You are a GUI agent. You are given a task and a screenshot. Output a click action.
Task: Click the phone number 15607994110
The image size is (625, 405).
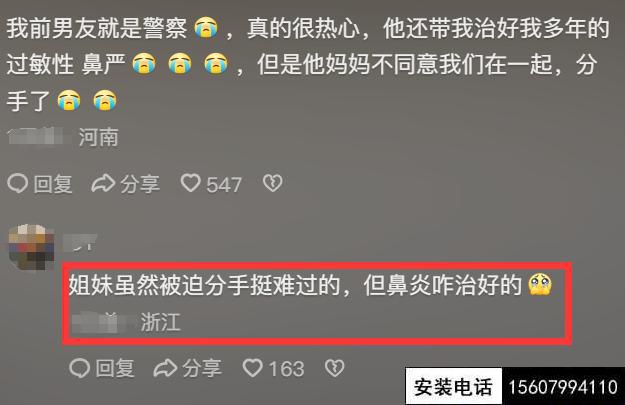(563, 387)
